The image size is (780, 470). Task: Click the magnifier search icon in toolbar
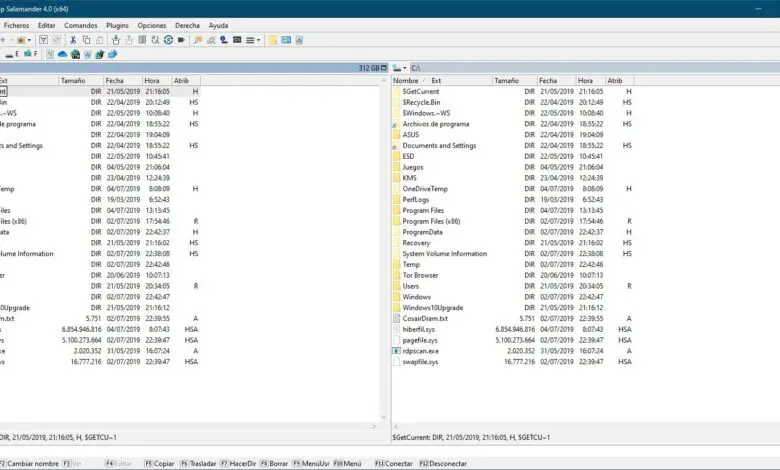pyautogui.click(x=211, y=40)
